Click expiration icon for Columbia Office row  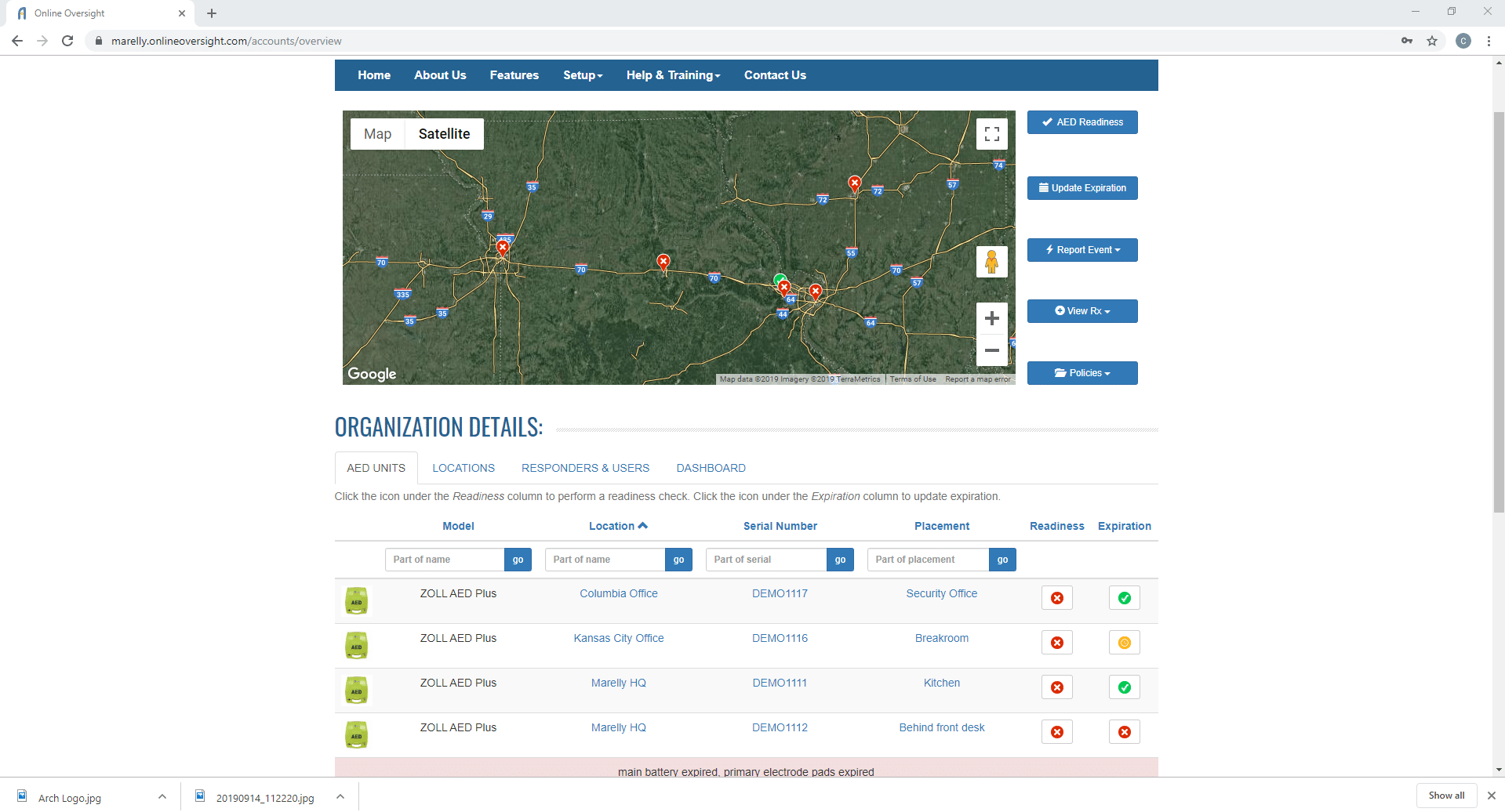click(x=1124, y=598)
